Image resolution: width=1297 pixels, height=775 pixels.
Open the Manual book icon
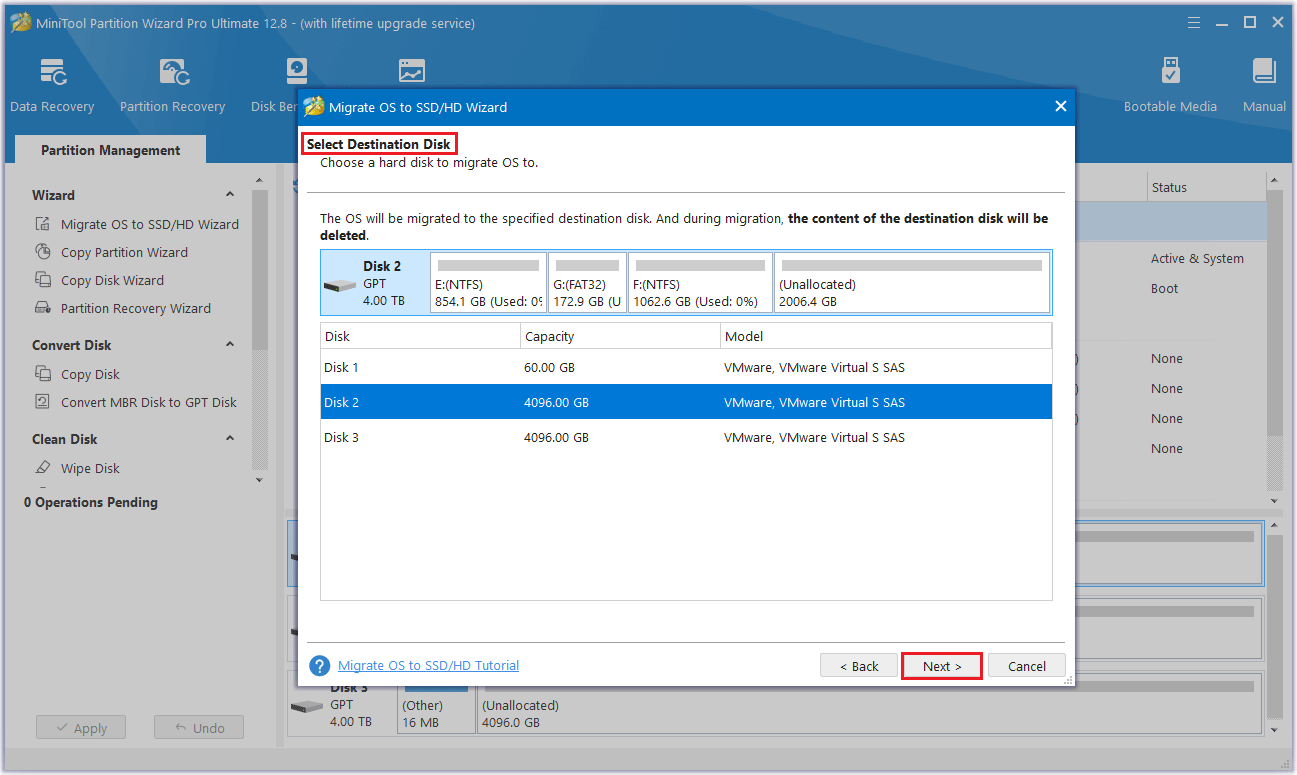point(1264,72)
